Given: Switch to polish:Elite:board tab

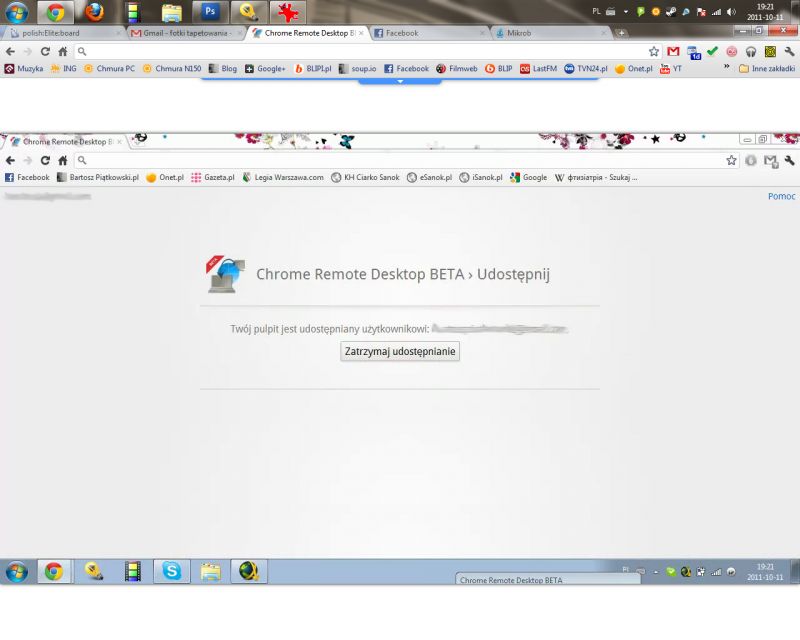Looking at the screenshot, I should pyautogui.click(x=62, y=33).
